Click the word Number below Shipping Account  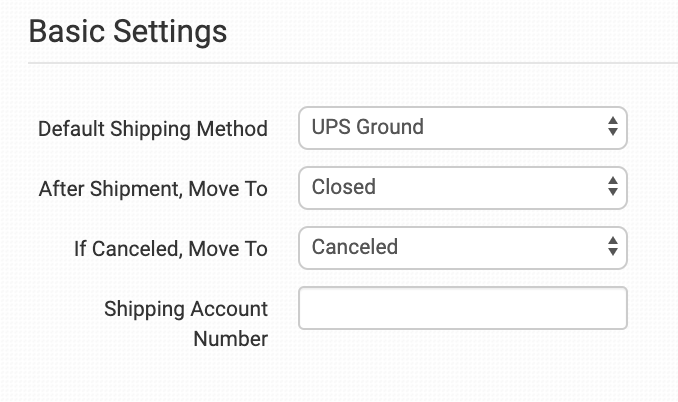pos(230,339)
